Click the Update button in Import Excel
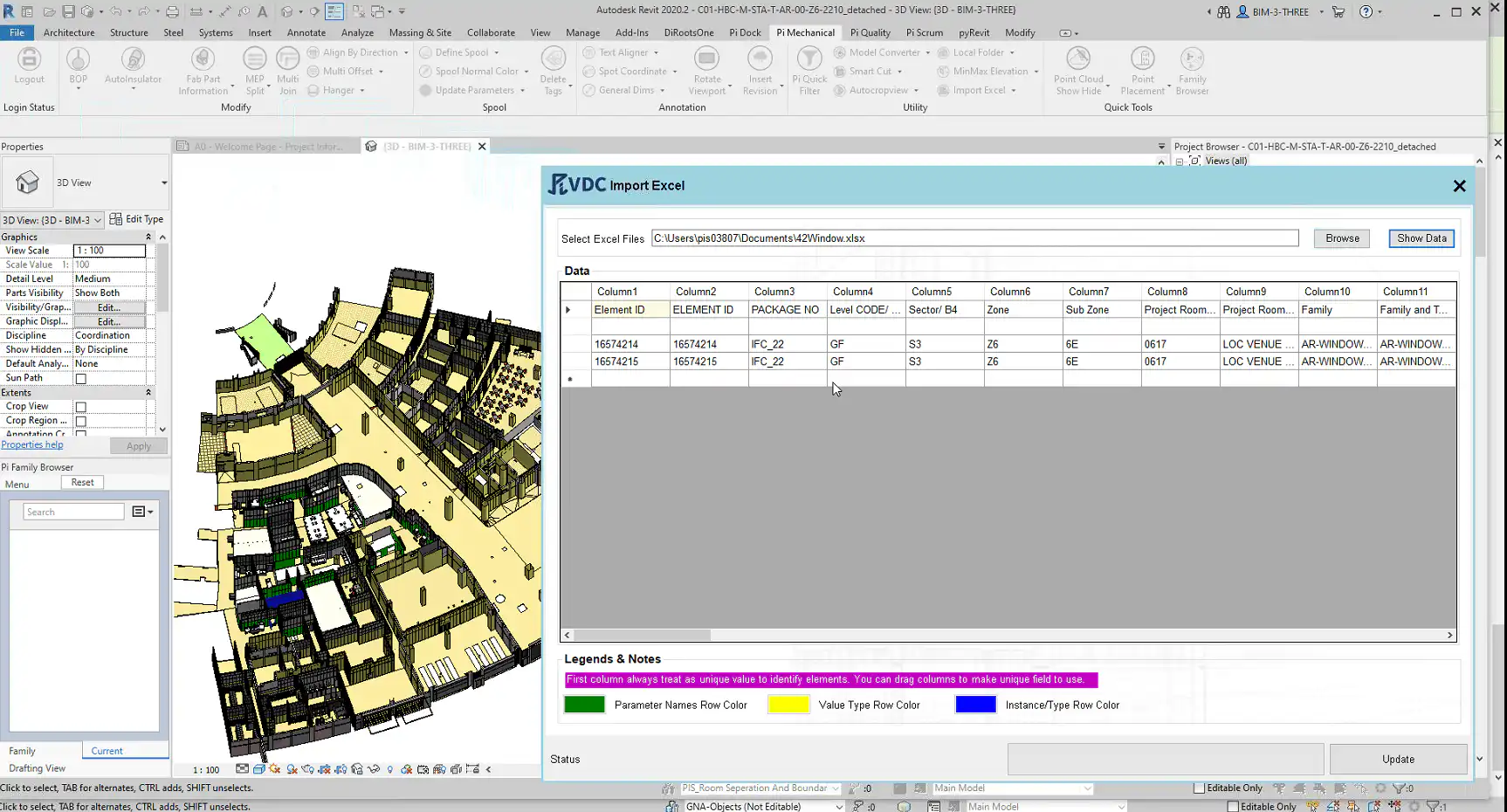The image size is (1507, 812). (1398, 760)
